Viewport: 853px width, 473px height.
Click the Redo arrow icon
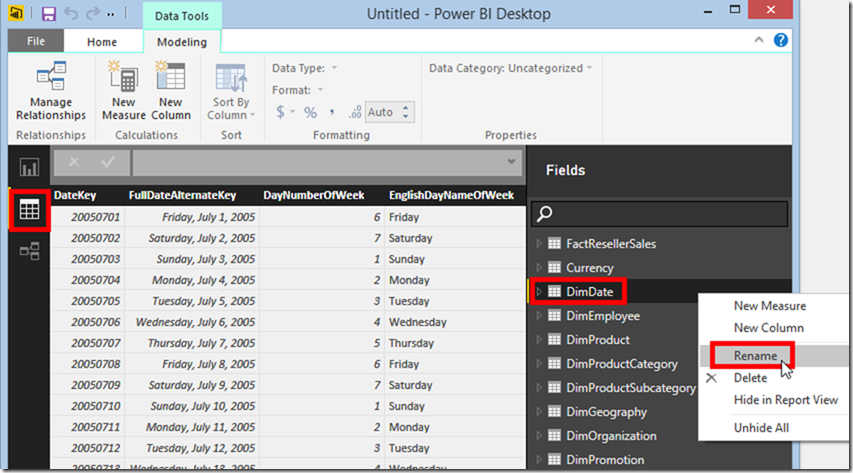pos(92,14)
